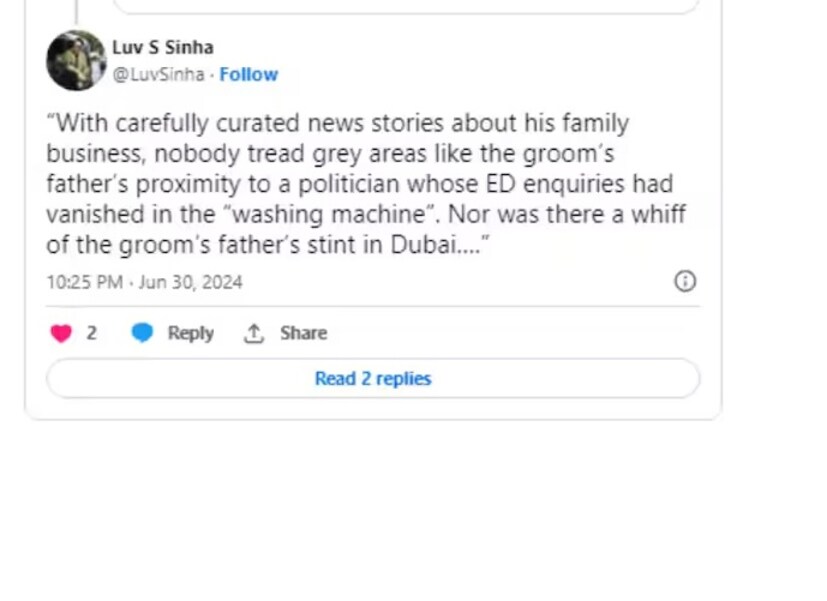The image size is (827, 601).
Task: Click the partial rounded button above the tweet
Action: pos(405,6)
